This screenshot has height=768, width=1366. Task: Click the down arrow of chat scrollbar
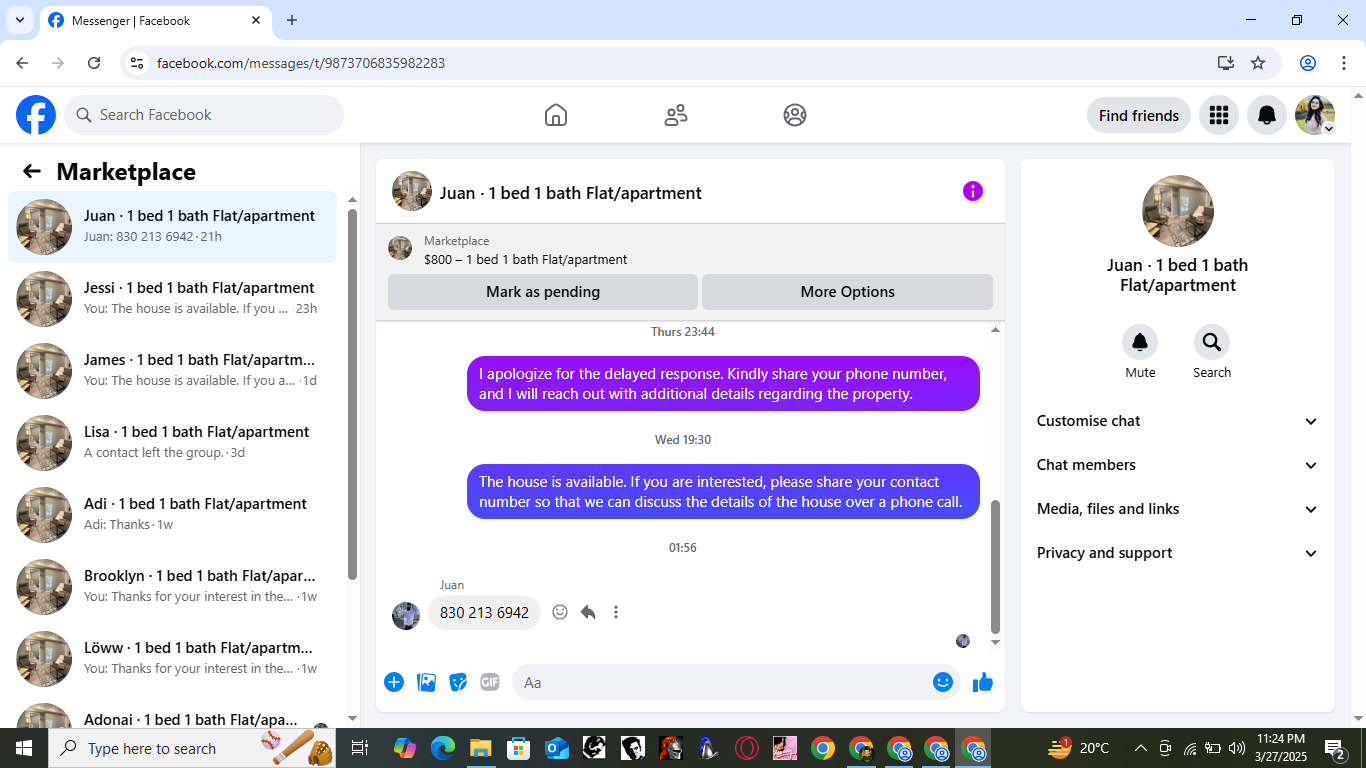click(995, 642)
